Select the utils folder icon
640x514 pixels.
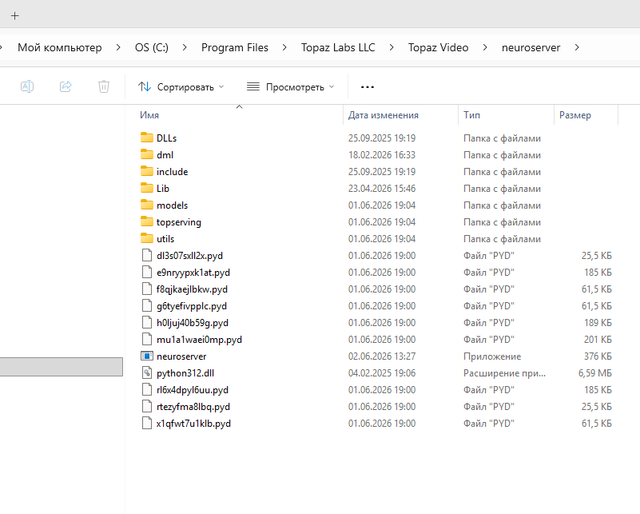click(x=147, y=238)
